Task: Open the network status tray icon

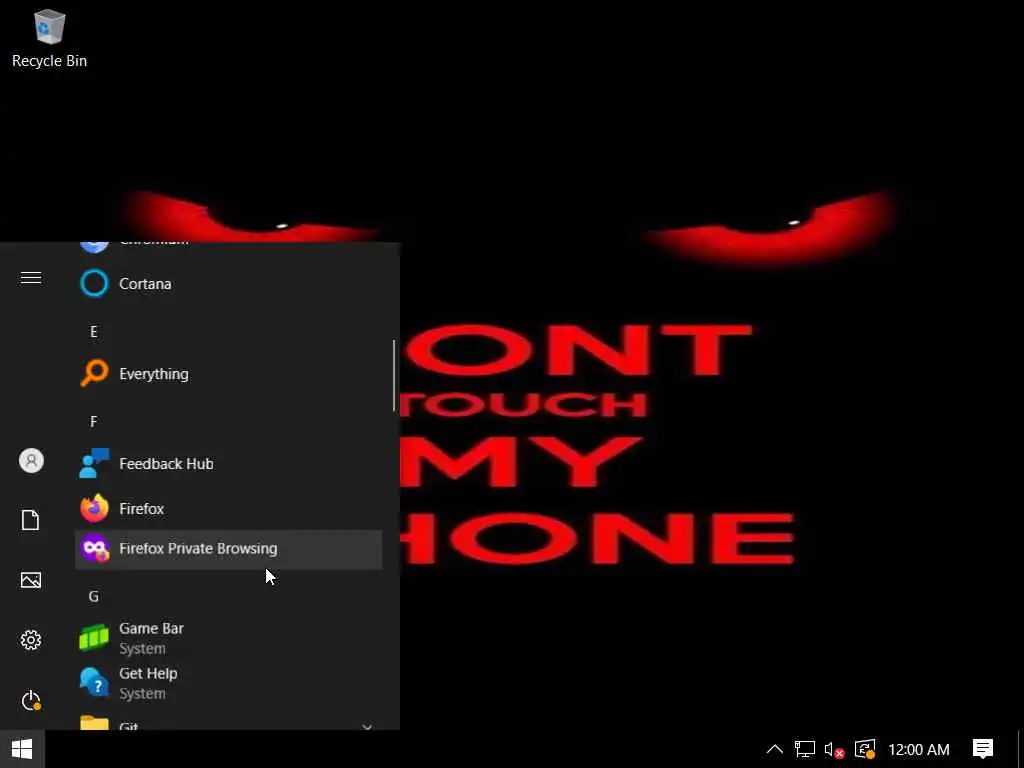Action: coord(805,749)
